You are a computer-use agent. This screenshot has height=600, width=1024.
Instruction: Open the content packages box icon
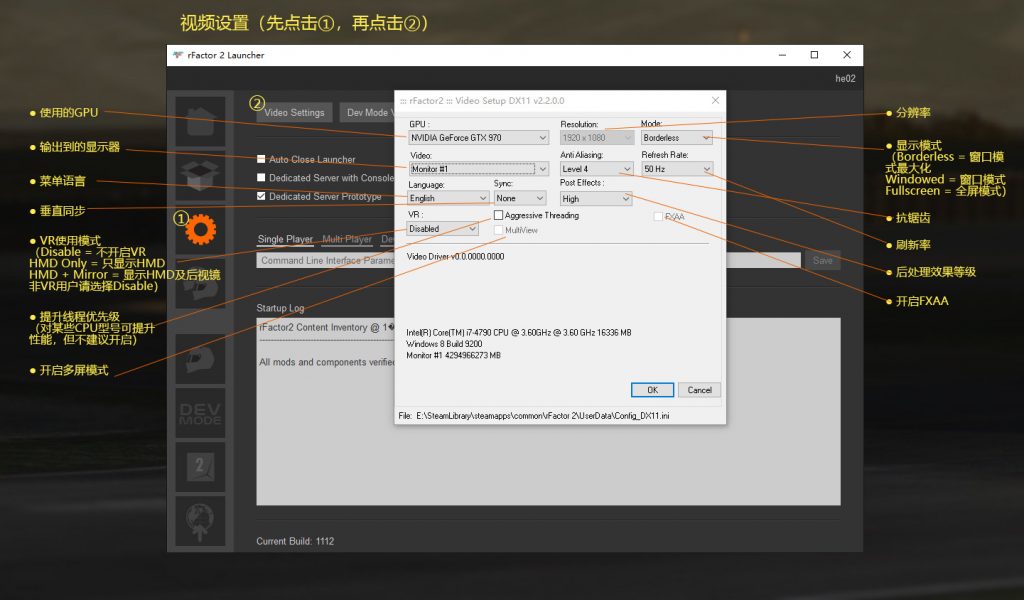click(x=200, y=175)
